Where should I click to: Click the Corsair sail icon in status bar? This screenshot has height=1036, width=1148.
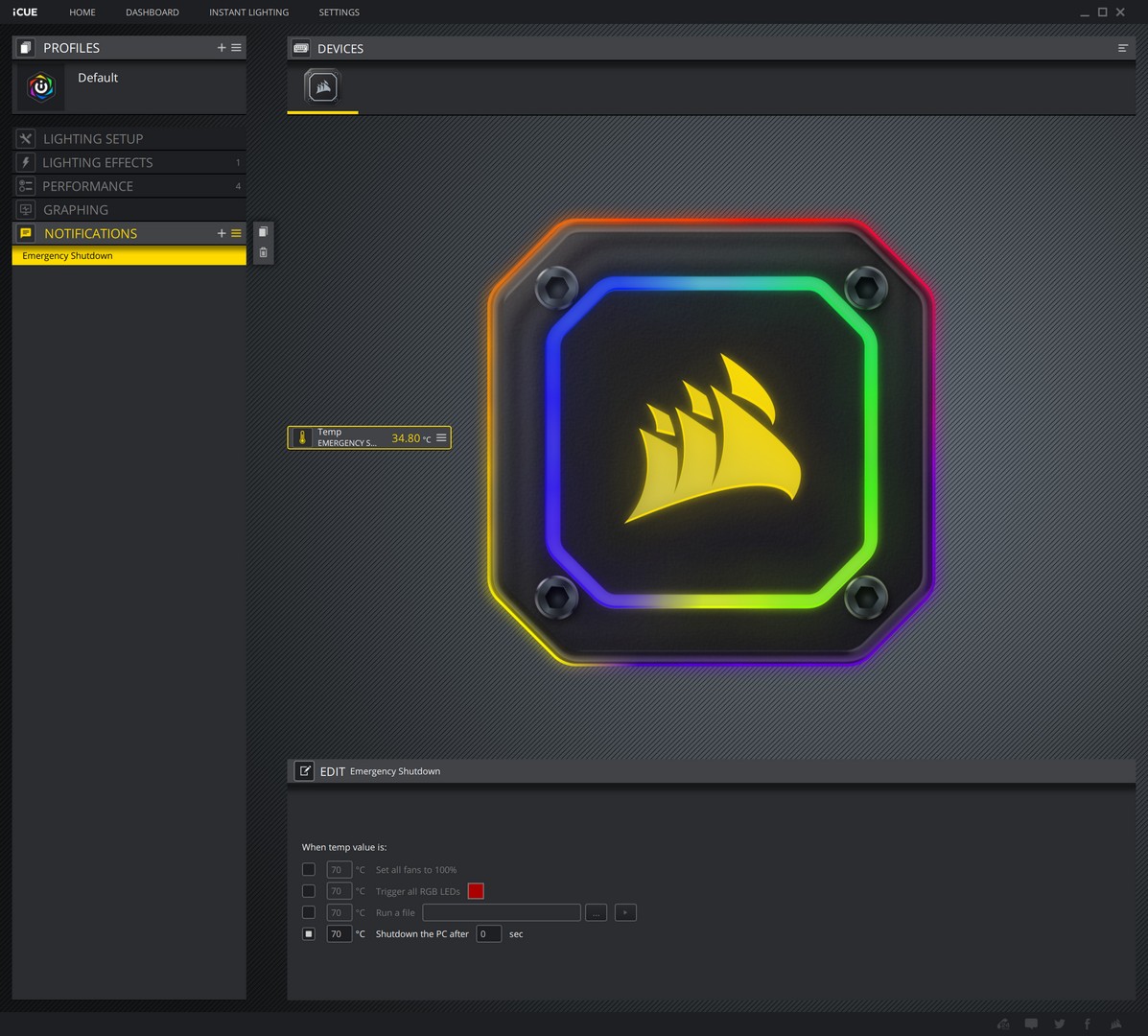pos(1115,1024)
